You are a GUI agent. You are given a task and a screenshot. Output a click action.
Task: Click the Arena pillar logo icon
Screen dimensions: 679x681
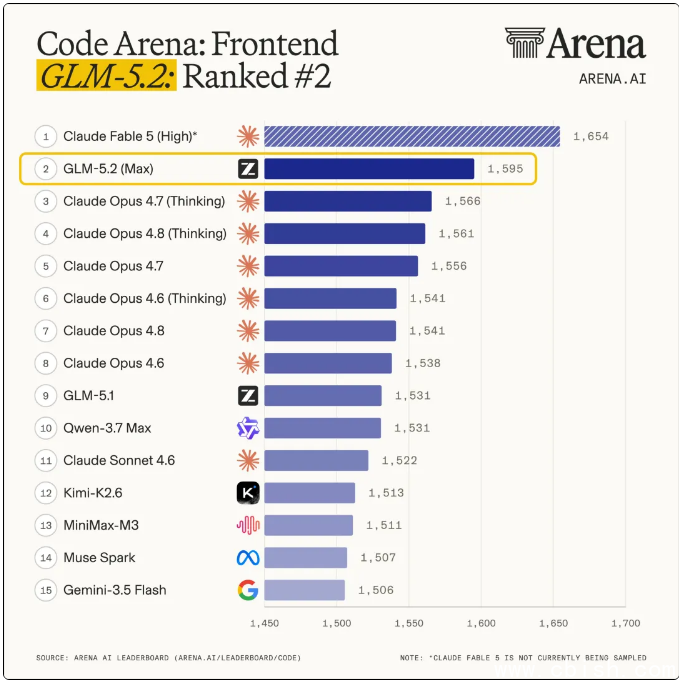[x=524, y=43]
